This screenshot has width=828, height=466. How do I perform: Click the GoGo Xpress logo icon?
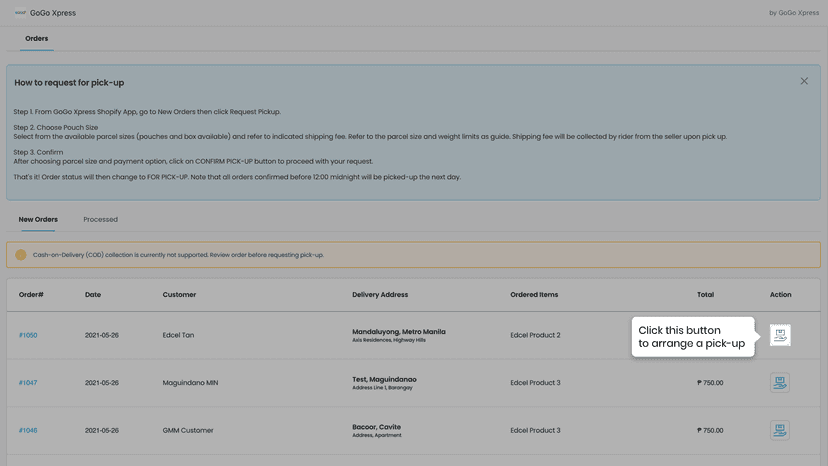[20, 13]
